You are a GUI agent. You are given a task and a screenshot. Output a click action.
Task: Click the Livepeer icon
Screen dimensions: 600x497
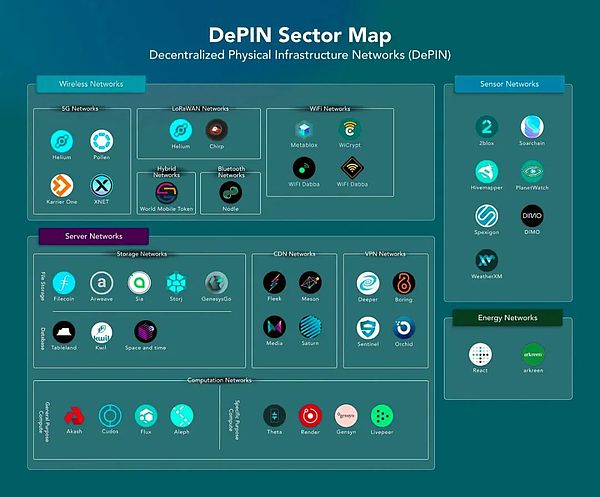[x=382, y=415]
